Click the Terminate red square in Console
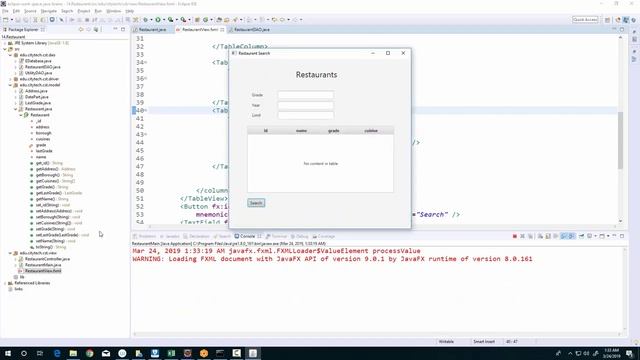The width and height of the screenshot is (640, 360). coord(515,236)
